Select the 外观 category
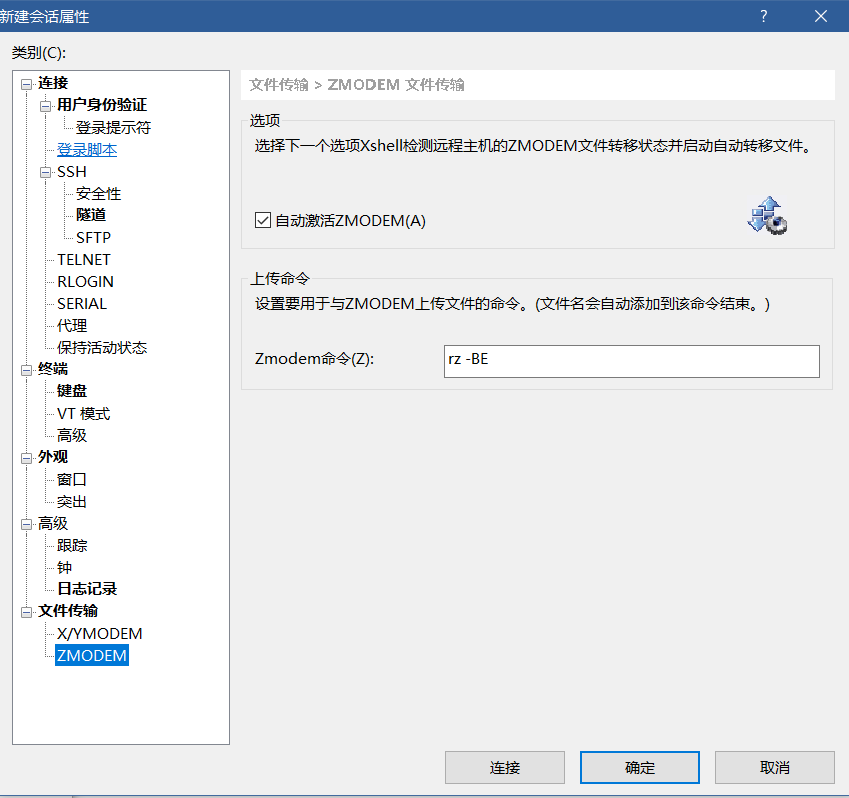Image resolution: width=849 pixels, height=798 pixels. pos(53,457)
